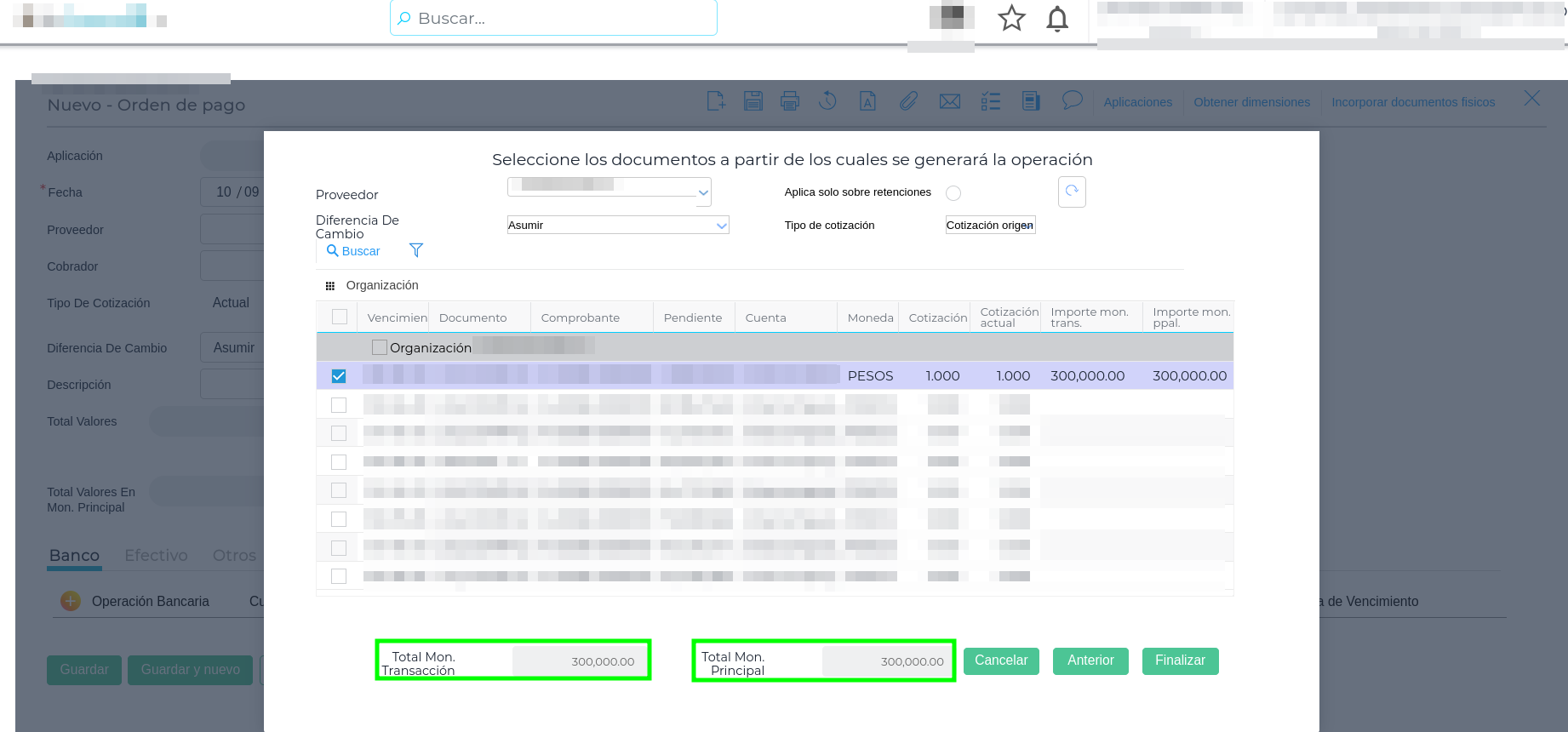This screenshot has width=1568, height=732.
Task: Click the Pendiente column header
Action: pos(693,317)
